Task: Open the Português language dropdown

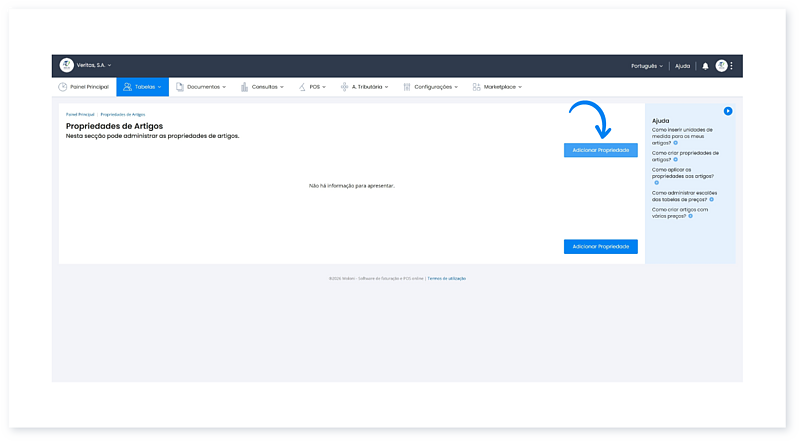Action: coord(646,66)
